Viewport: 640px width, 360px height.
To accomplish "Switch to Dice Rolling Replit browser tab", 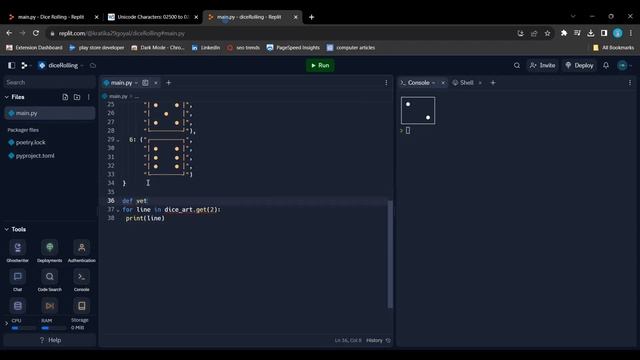I will point(53,17).
